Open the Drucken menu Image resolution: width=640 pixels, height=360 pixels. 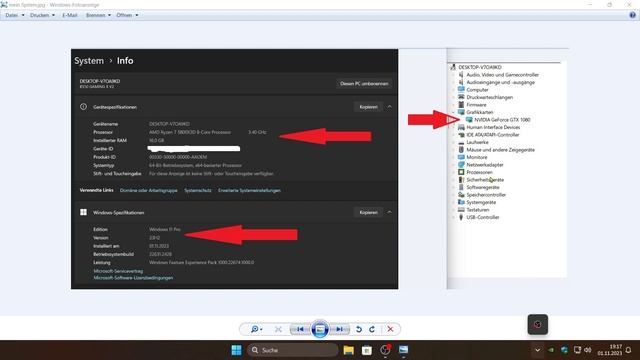(x=42, y=15)
